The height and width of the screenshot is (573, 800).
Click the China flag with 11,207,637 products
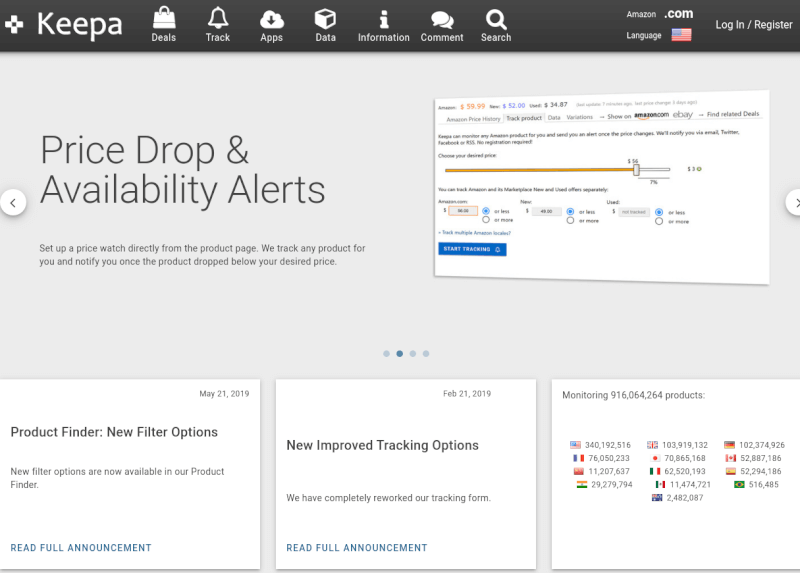pyautogui.click(x=579, y=471)
